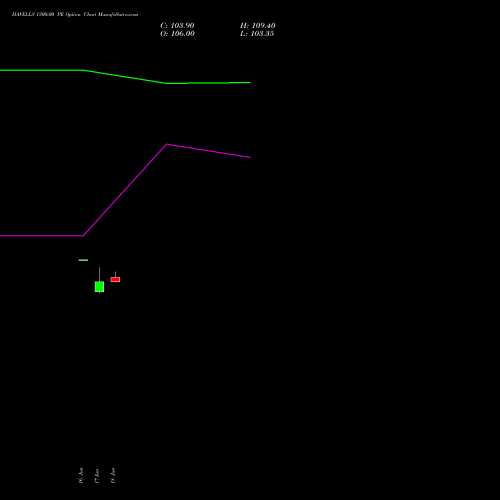Screen dimensions: 500x500
Task: Click the HAVELLS PE Option chart title
Action: (75, 14)
